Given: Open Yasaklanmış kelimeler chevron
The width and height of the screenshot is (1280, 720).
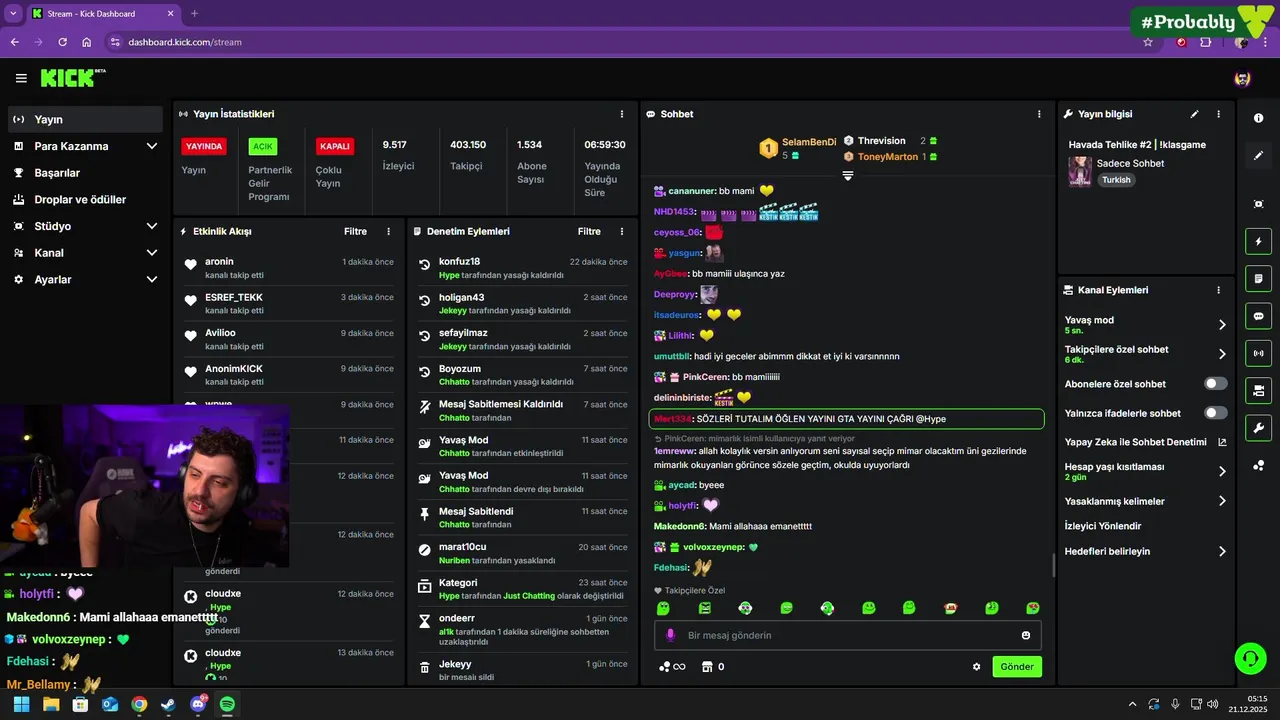Looking at the screenshot, I should [x=1222, y=501].
